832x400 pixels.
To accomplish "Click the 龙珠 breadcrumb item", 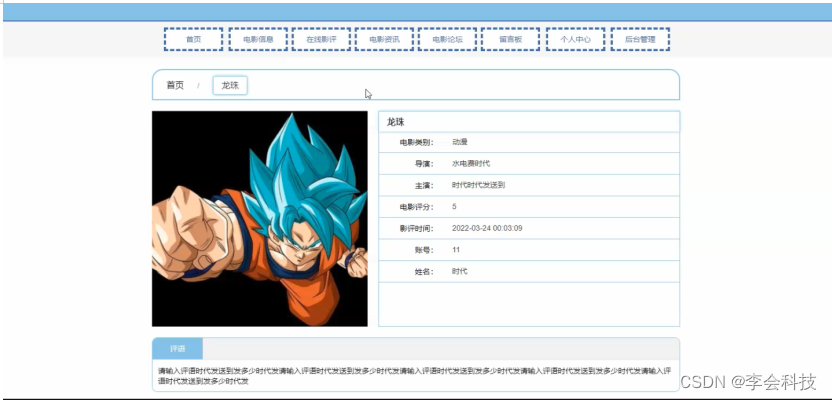I will click(x=230, y=85).
